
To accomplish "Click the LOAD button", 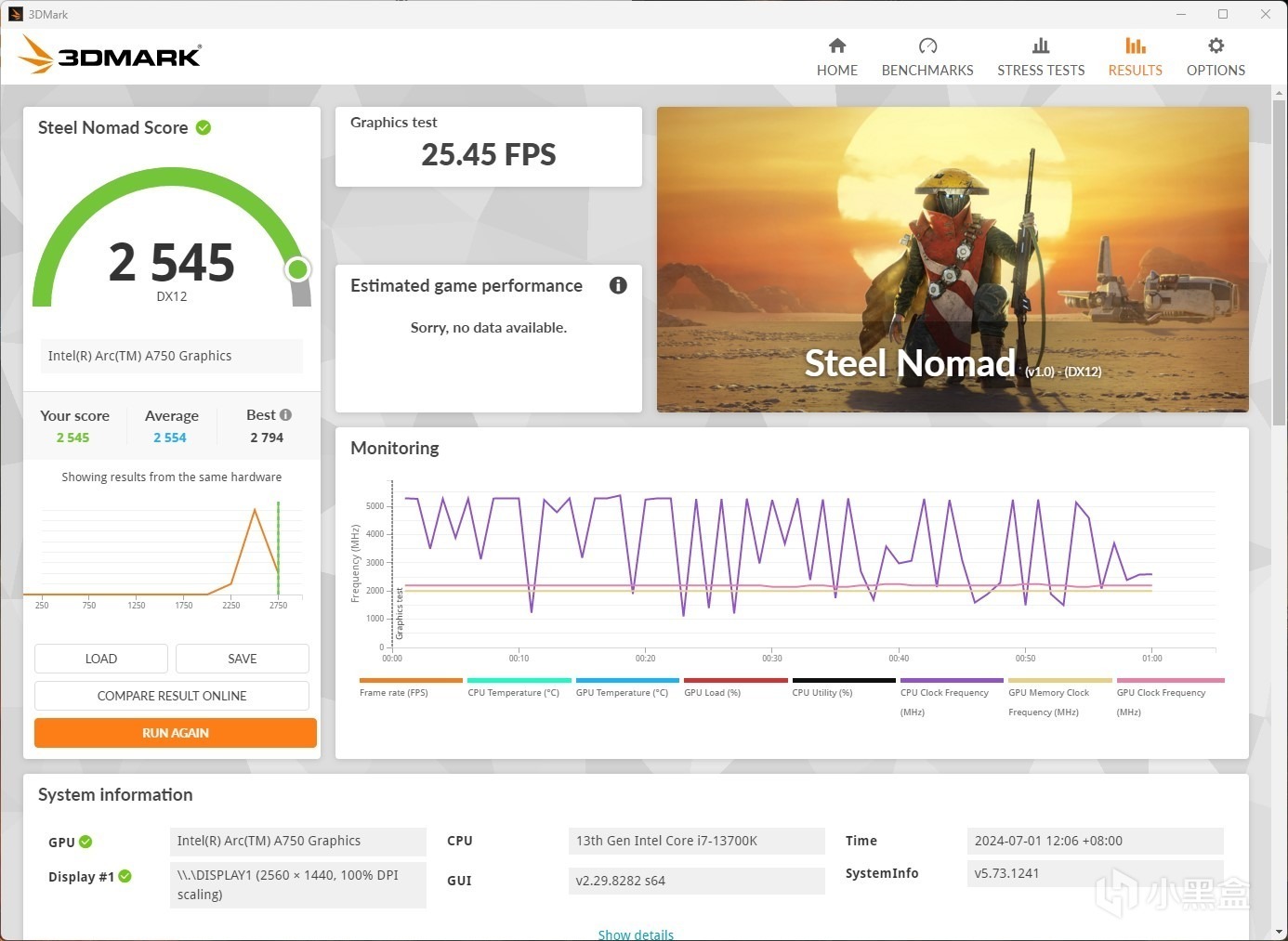I will pyautogui.click(x=101, y=659).
